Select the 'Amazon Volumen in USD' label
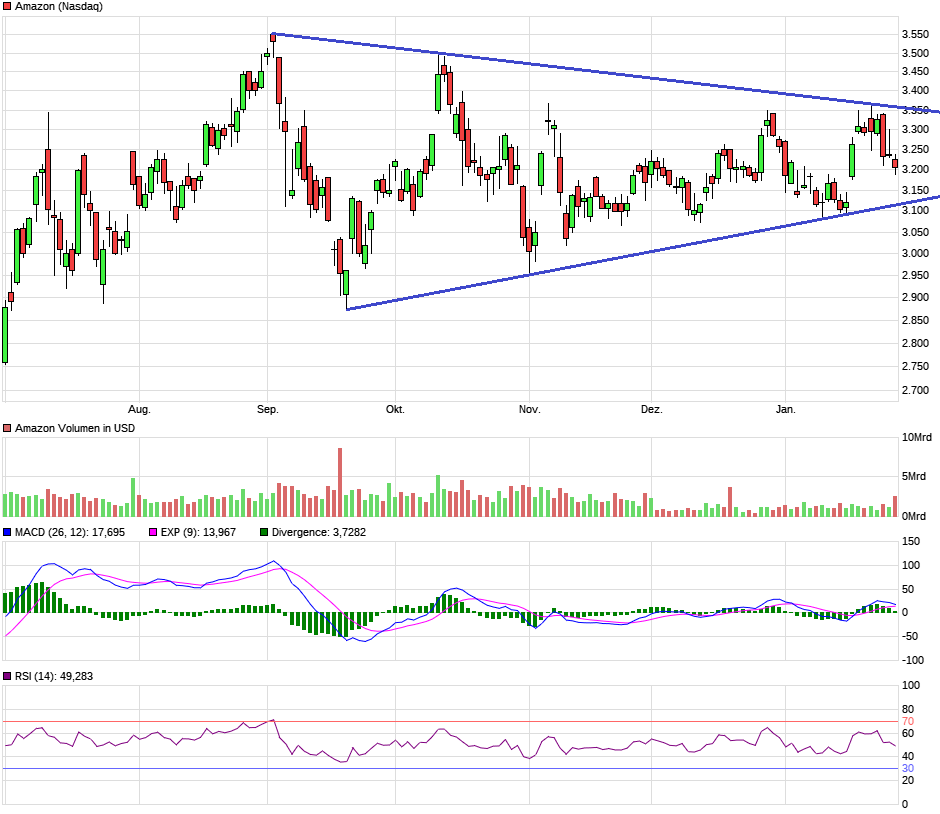The image size is (940, 814). (x=75, y=428)
